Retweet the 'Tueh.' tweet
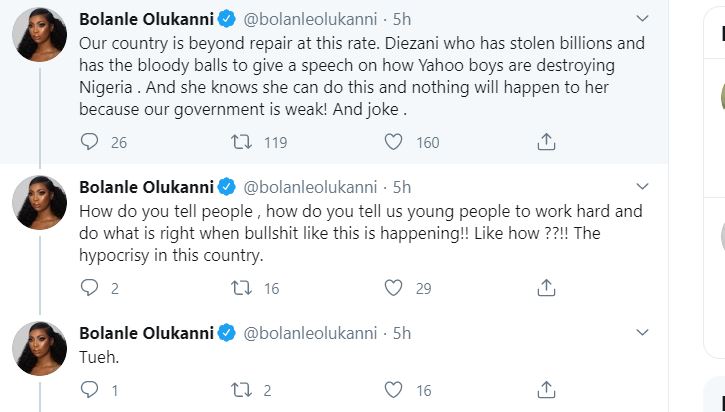 pyautogui.click(x=241, y=390)
